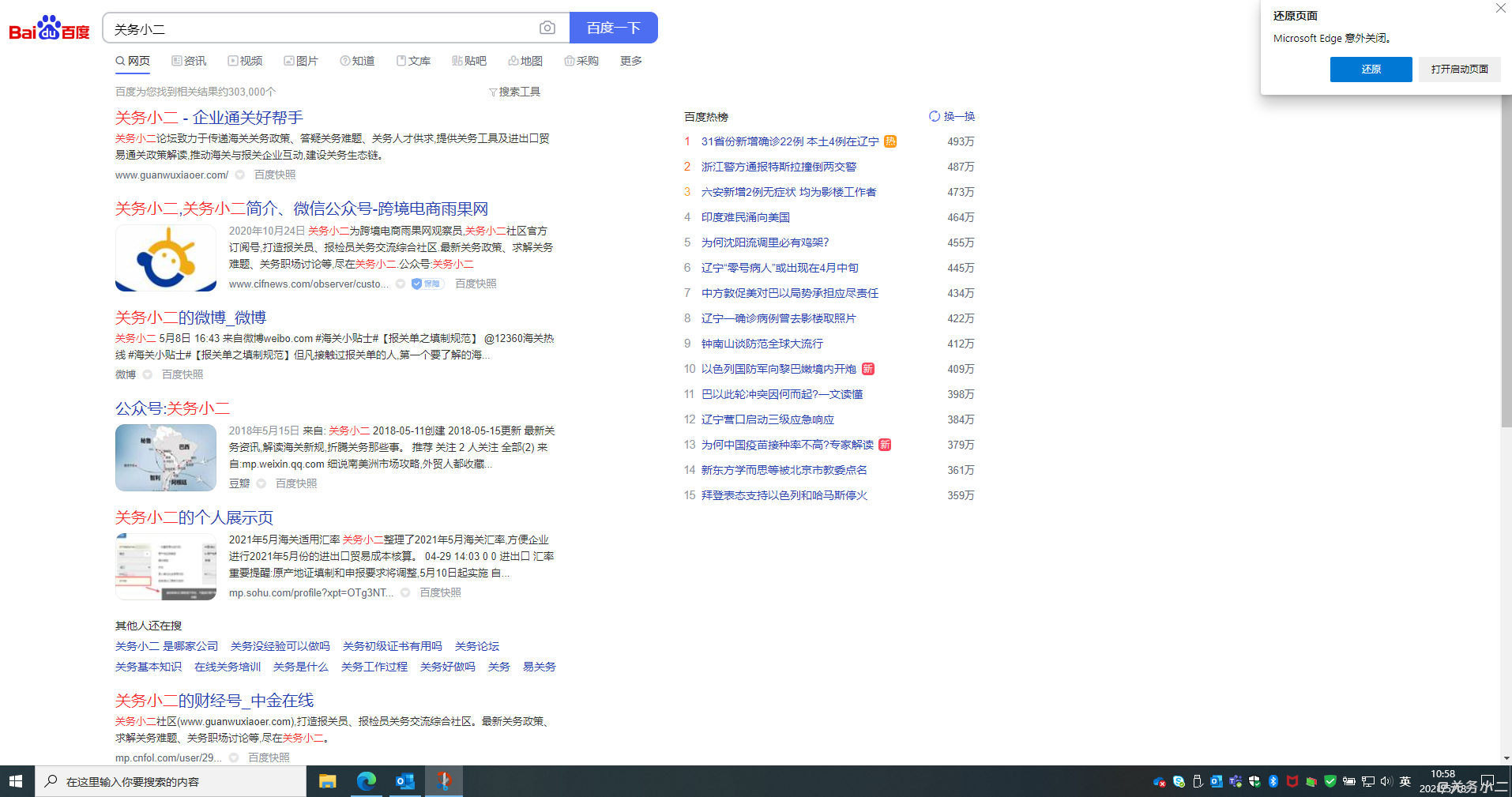This screenshot has width=1512, height=797.
Task: Open the 地图 tab
Action: [x=525, y=61]
